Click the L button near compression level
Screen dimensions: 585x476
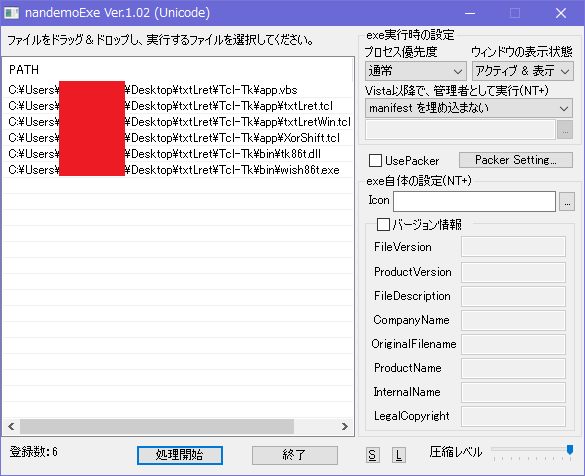398,455
